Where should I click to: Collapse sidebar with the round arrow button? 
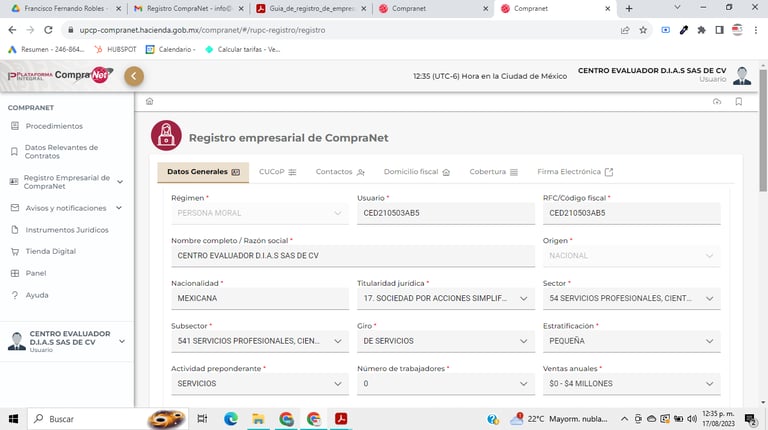pyautogui.click(x=134, y=76)
